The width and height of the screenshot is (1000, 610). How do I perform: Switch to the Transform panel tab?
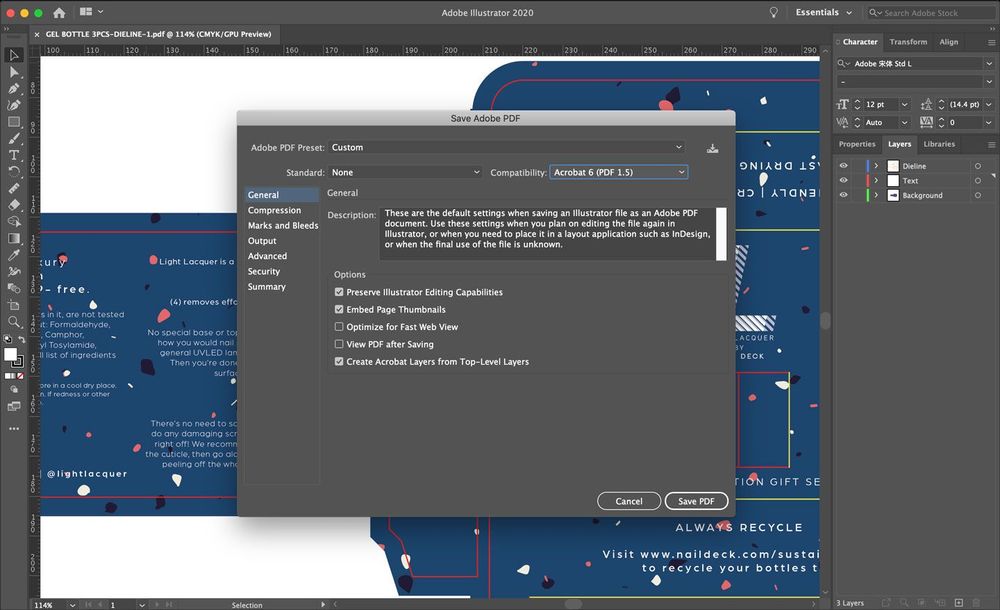908,42
